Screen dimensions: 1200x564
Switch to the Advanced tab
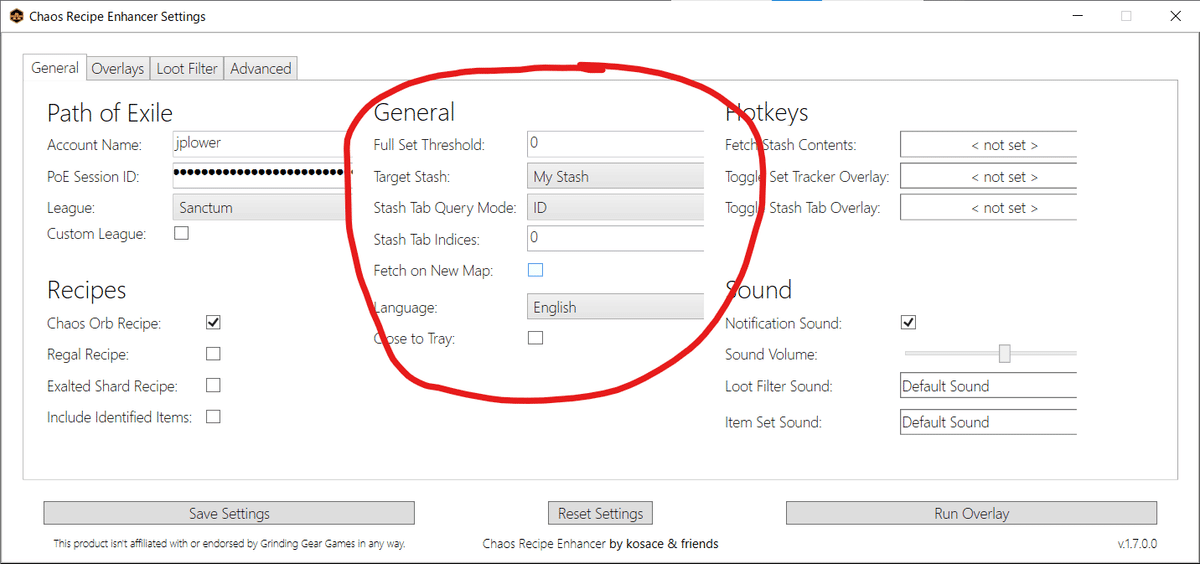261,69
